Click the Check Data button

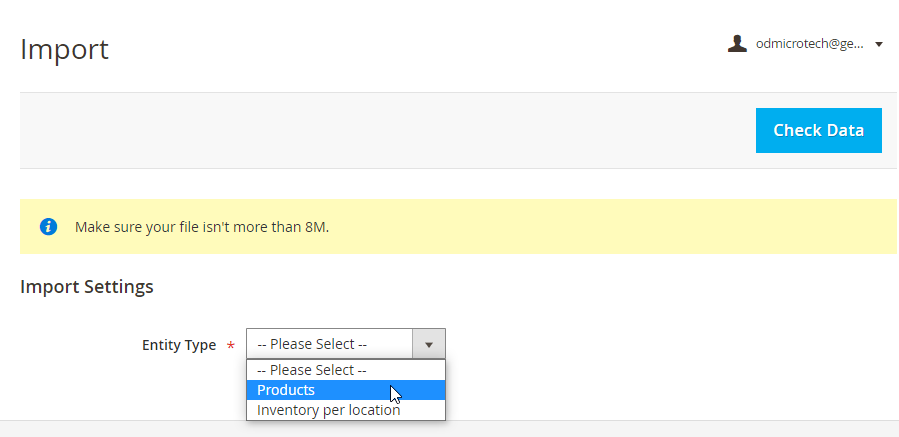tap(819, 130)
